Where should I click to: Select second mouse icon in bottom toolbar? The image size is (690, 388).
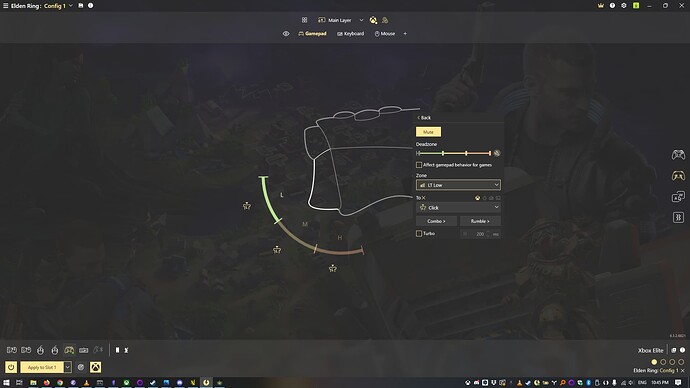55,350
